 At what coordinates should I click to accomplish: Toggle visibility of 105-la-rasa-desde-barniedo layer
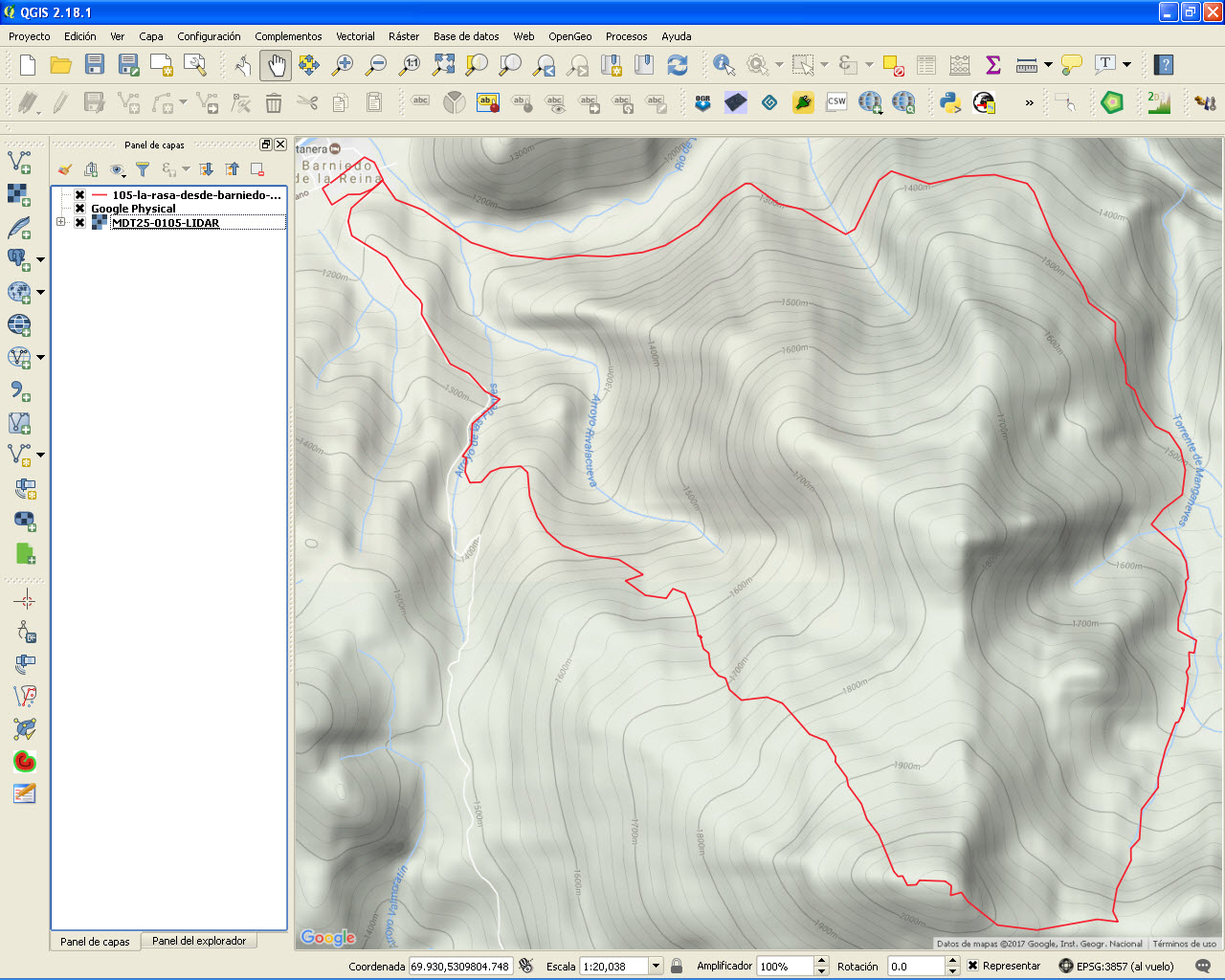(x=80, y=195)
